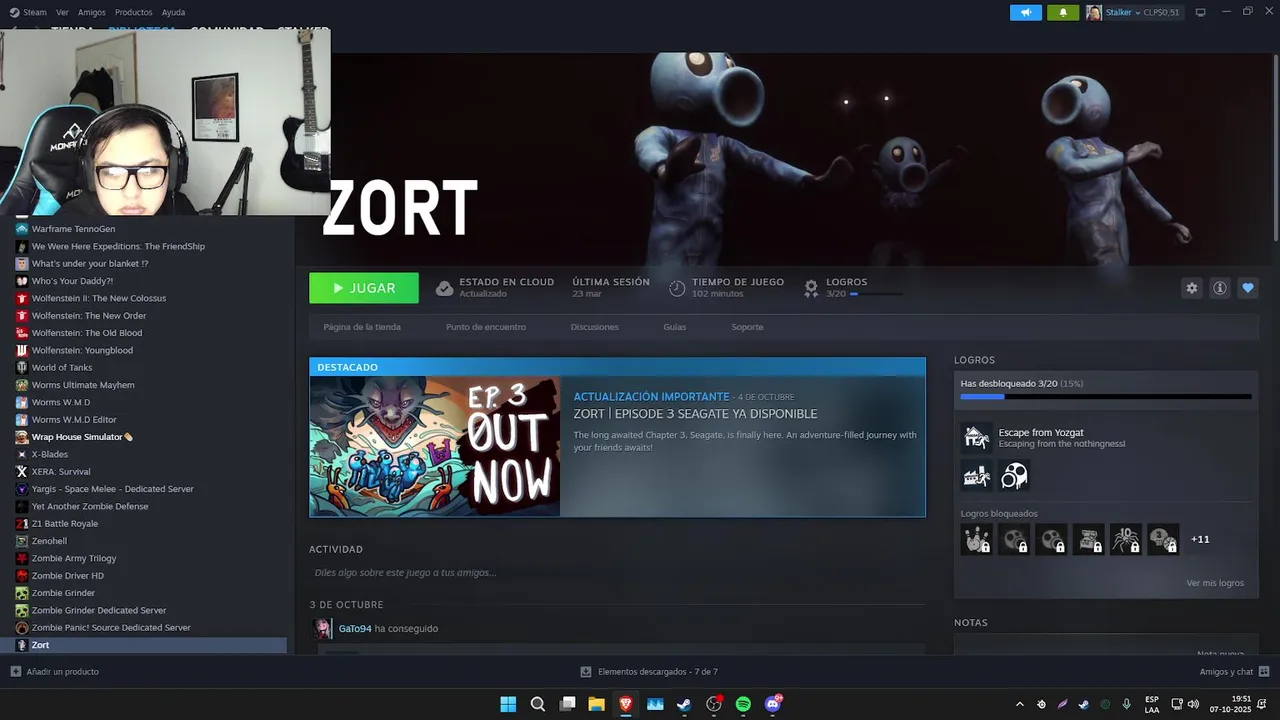This screenshot has width=1280, height=720.
Task: Click Añadir un producto
Action: (x=55, y=672)
